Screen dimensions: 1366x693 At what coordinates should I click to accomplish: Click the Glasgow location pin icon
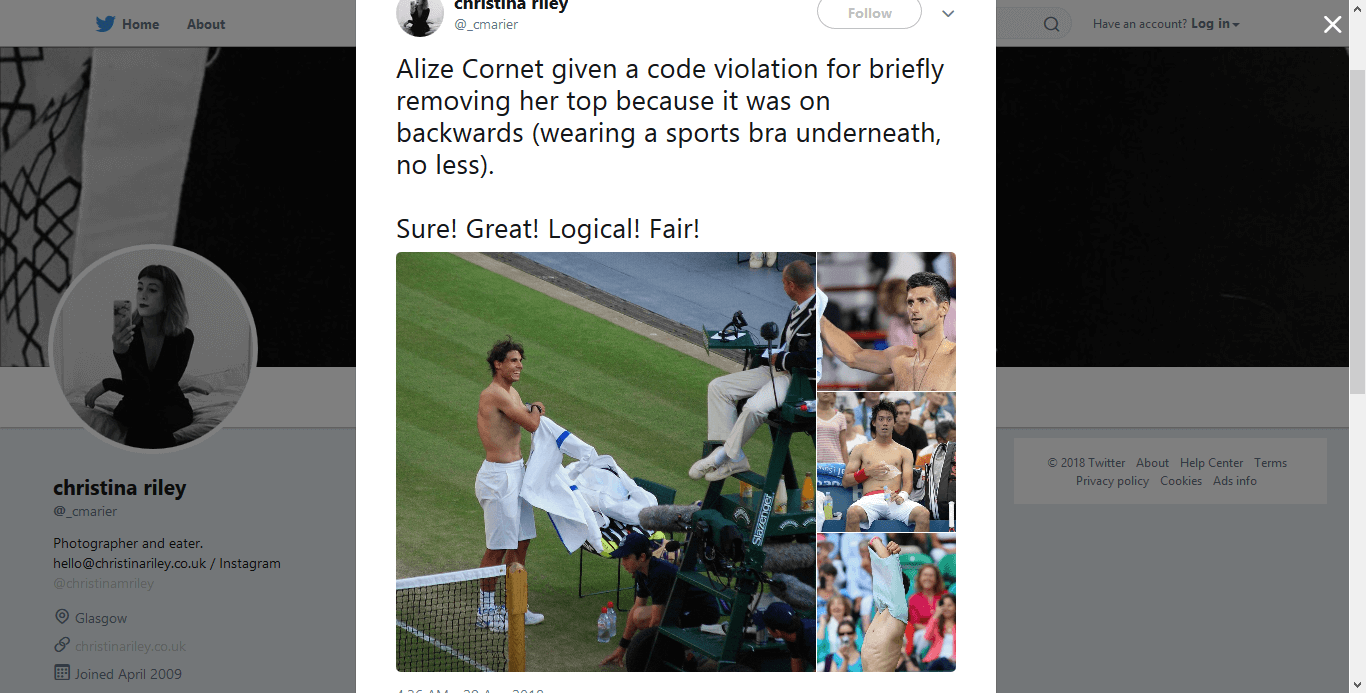pos(62,617)
